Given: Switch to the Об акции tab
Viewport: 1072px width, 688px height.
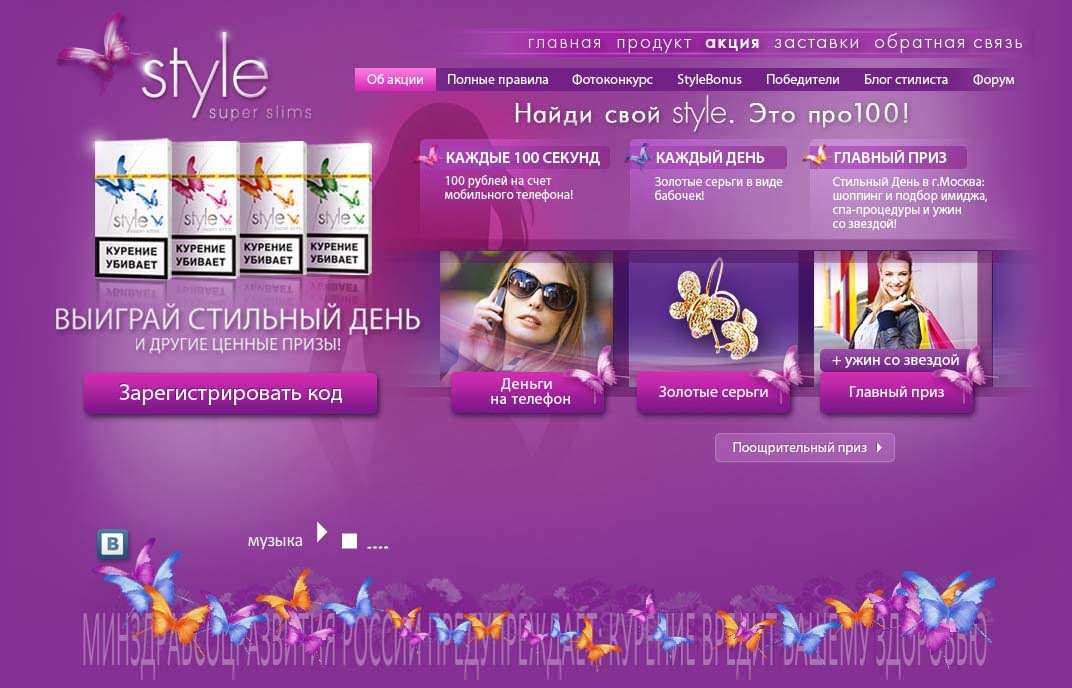Looking at the screenshot, I should (395, 79).
